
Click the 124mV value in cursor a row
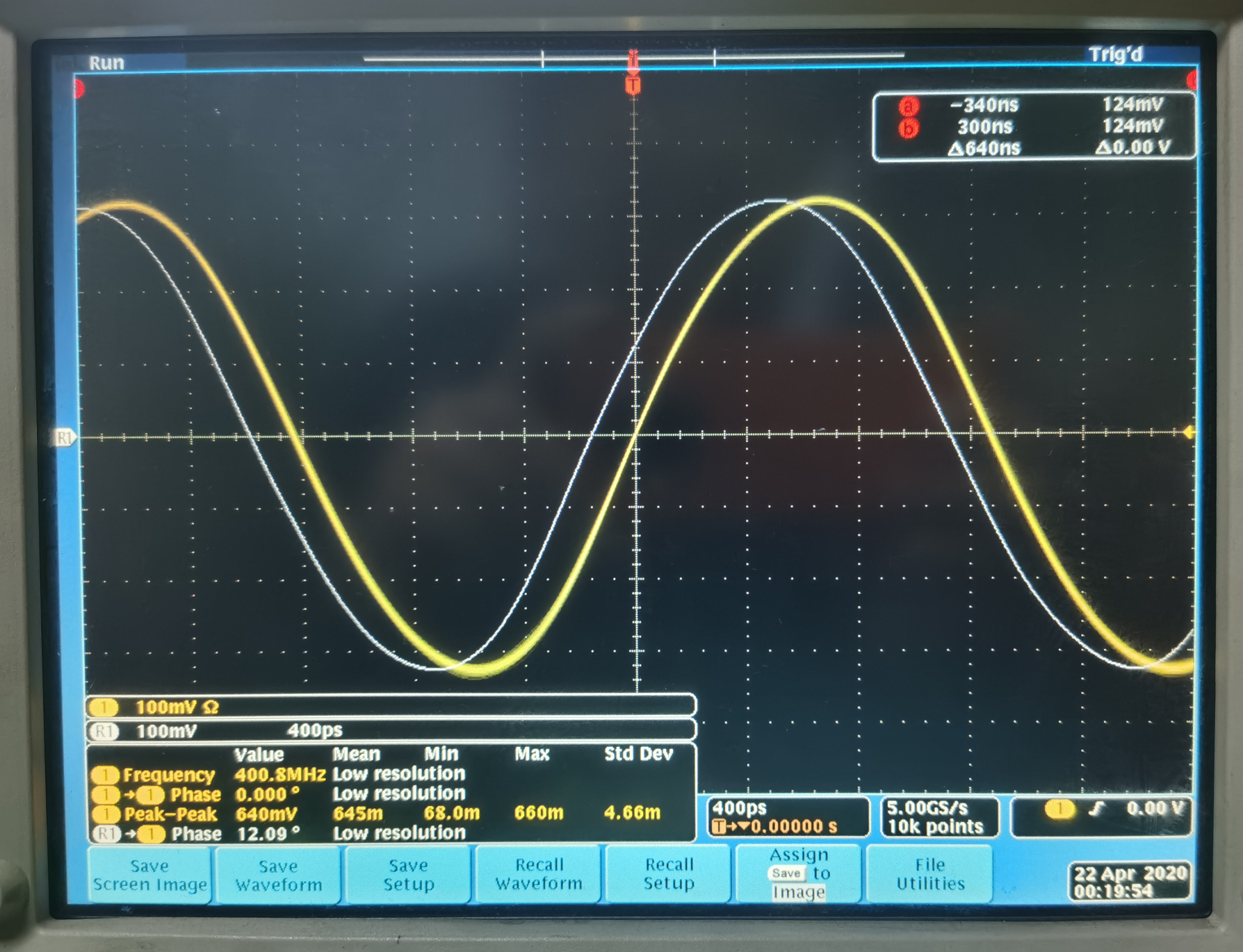tap(1133, 105)
